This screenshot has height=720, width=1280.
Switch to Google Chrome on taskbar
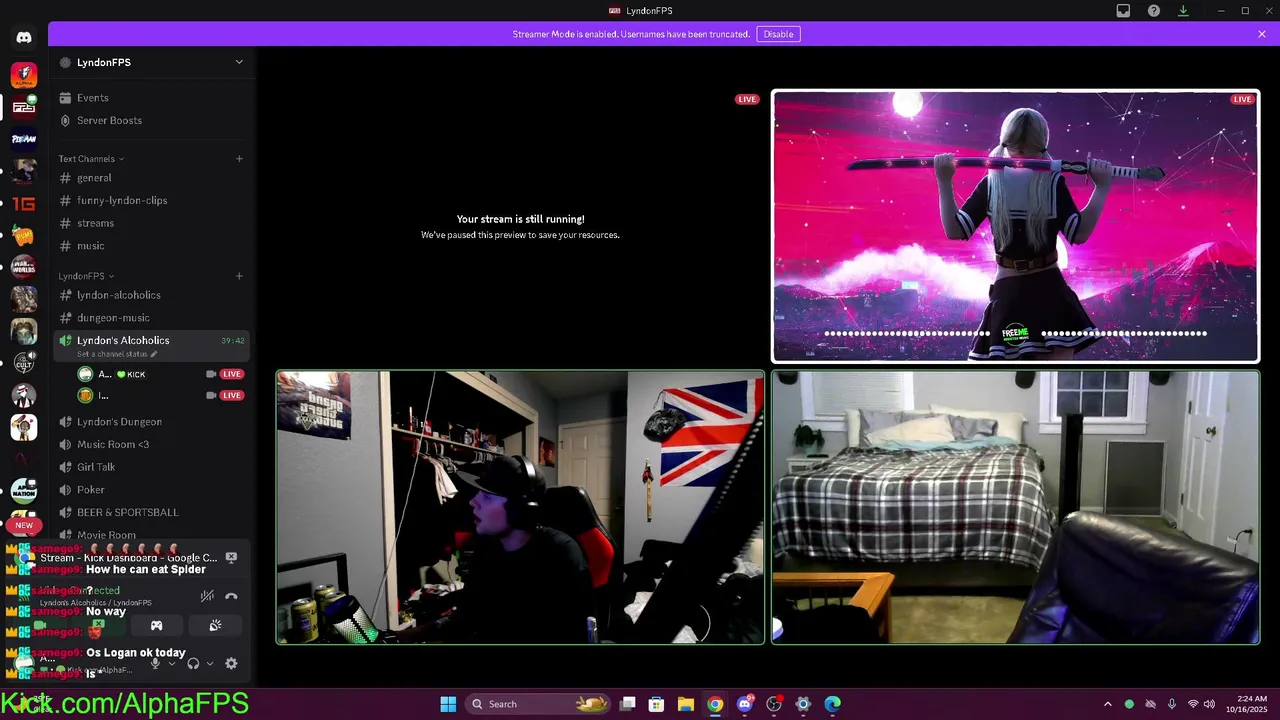tap(715, 704)
